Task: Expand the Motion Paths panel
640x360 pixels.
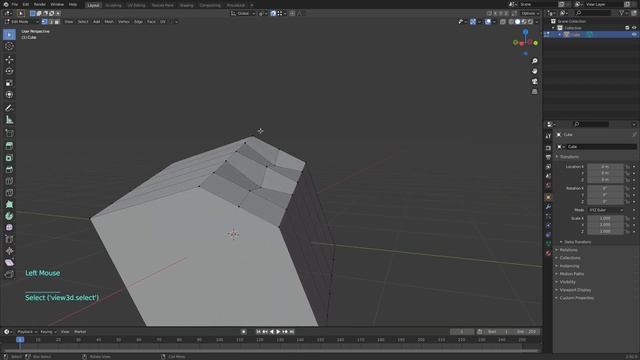Action: [571, 274]
